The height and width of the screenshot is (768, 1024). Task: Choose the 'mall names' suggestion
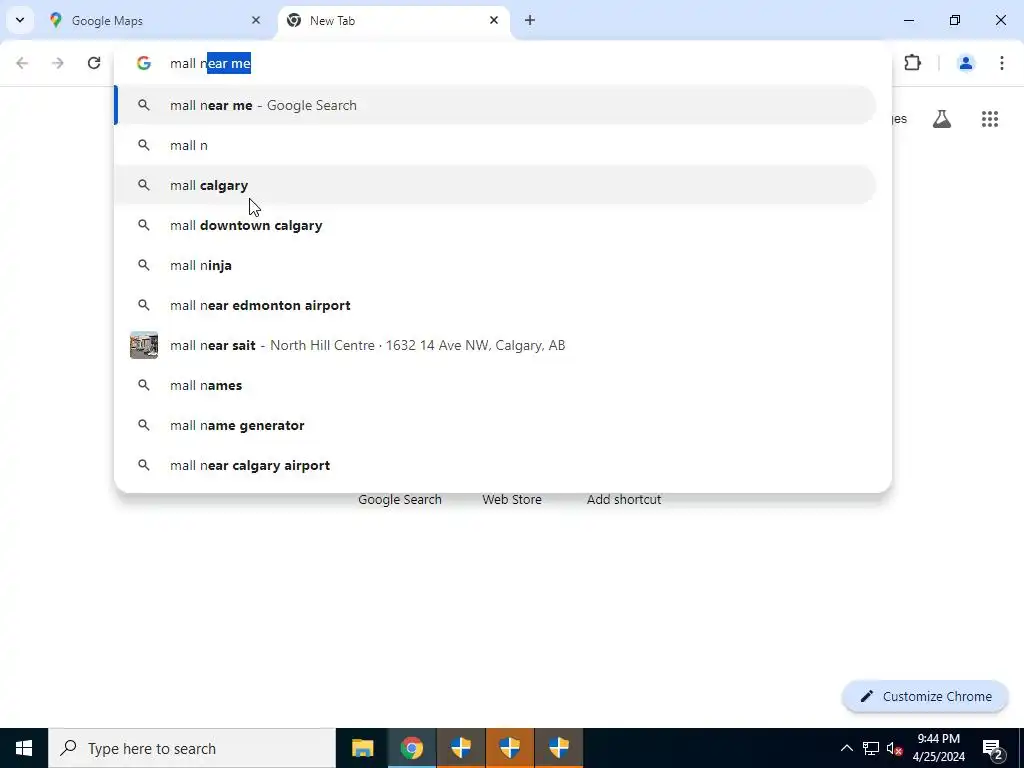(496, 385)
